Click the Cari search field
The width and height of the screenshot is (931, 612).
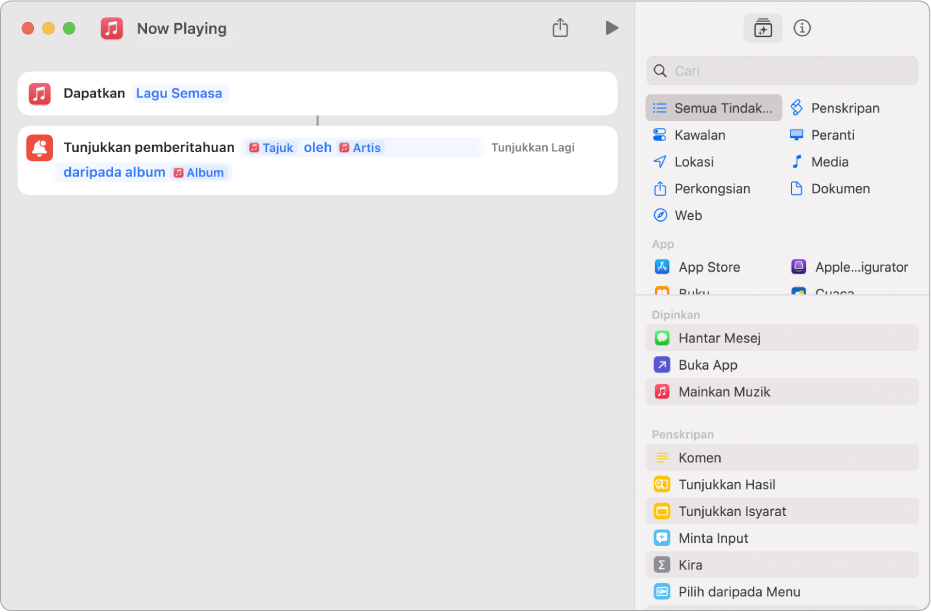782,71
